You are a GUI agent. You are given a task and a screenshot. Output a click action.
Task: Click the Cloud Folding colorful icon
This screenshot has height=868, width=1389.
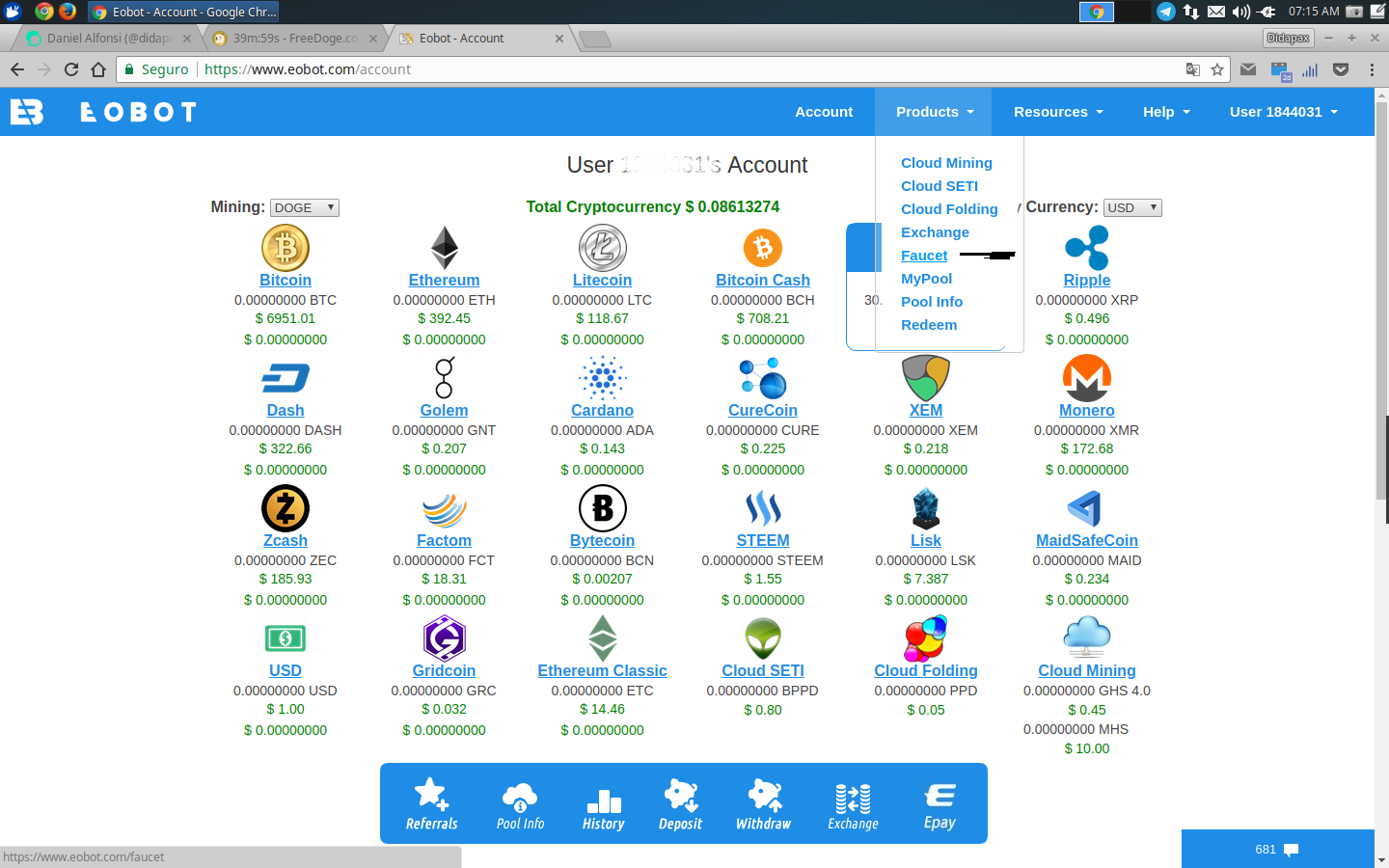(926, 638)
